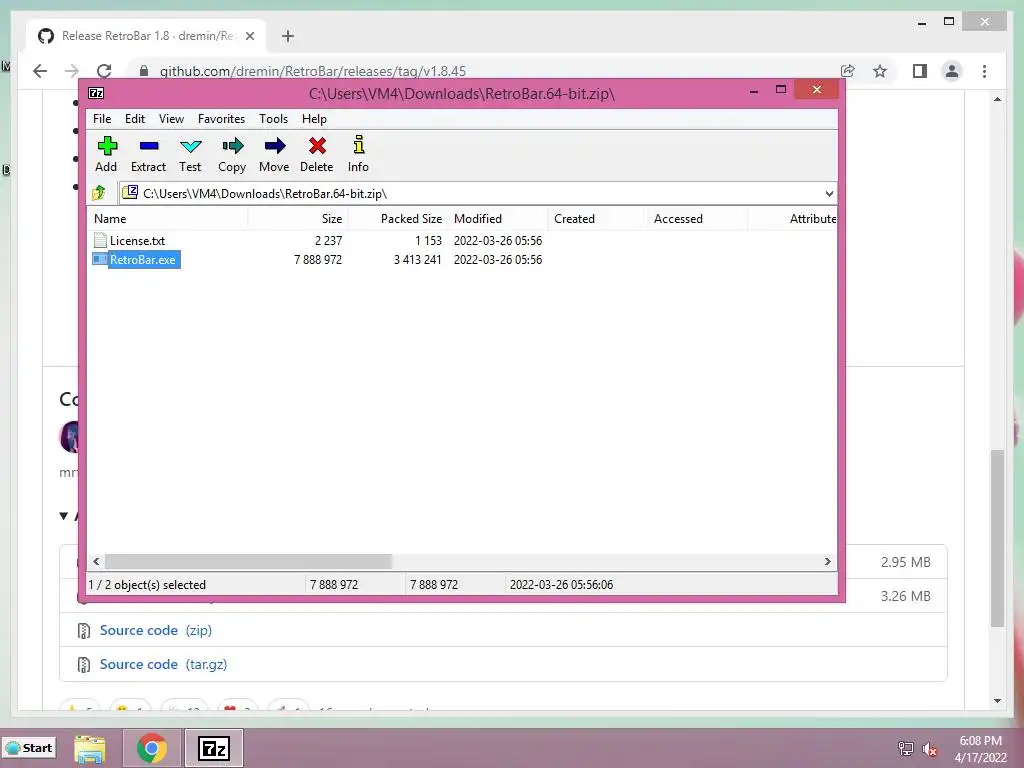
Task: Click the muted volume tray icon
Action: [930, 749]
